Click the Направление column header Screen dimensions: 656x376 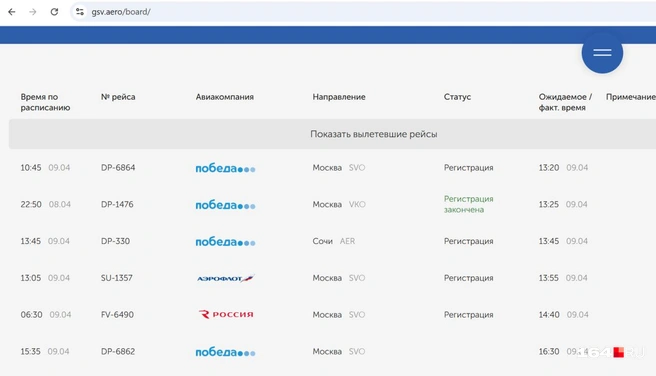[339, 97]
